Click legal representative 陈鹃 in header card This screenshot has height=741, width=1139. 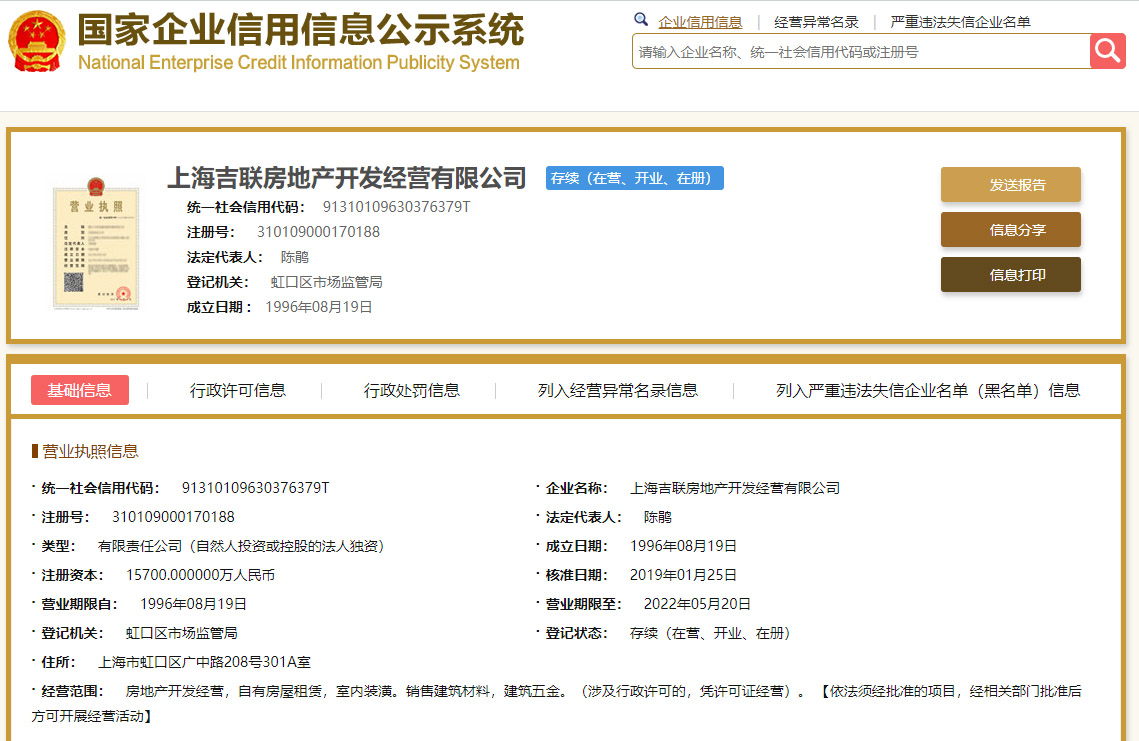pos(295,257)
